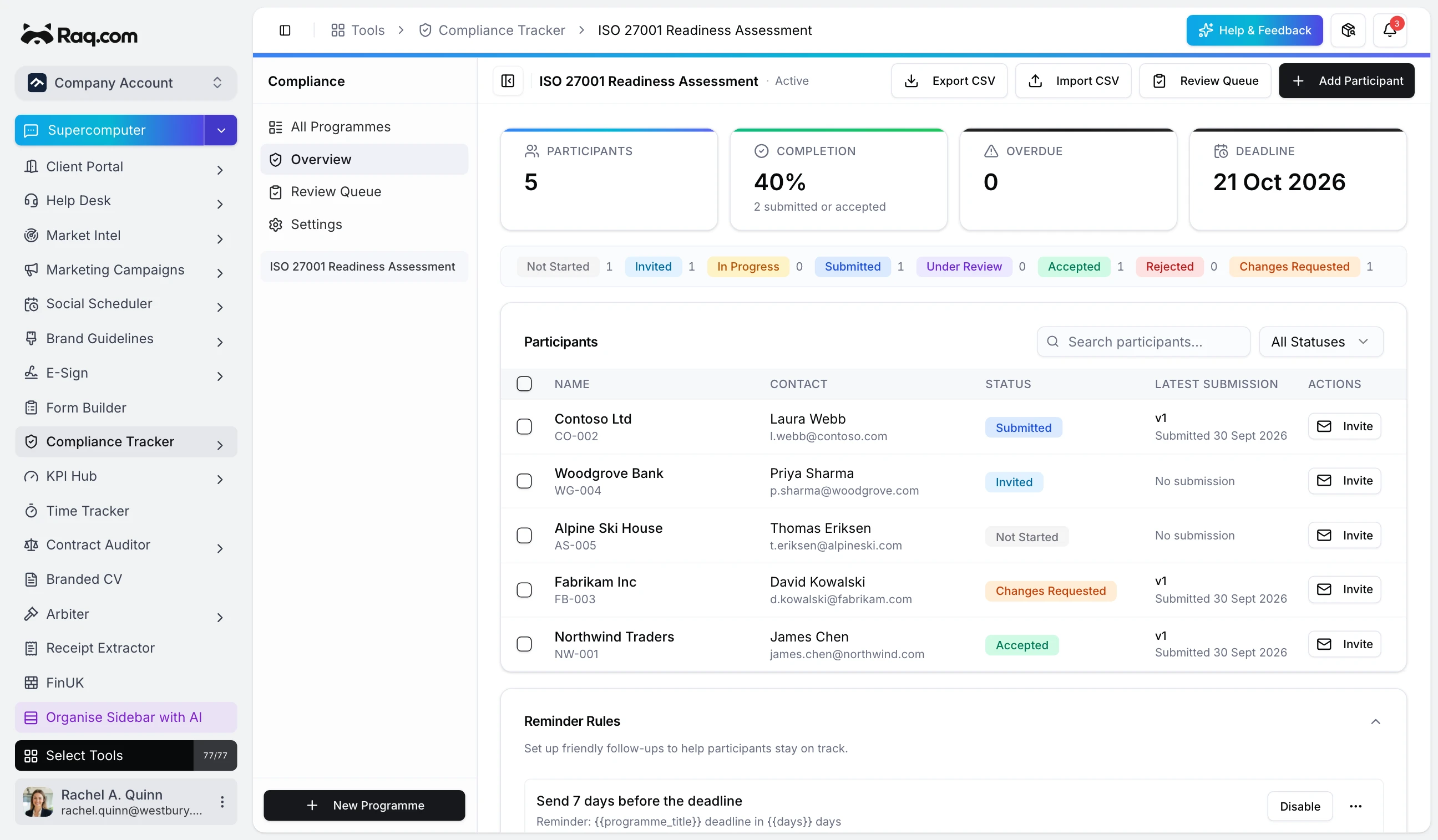Click New Programme button
The width and height of the screenshot is (1438, 840).
[364, 805]
